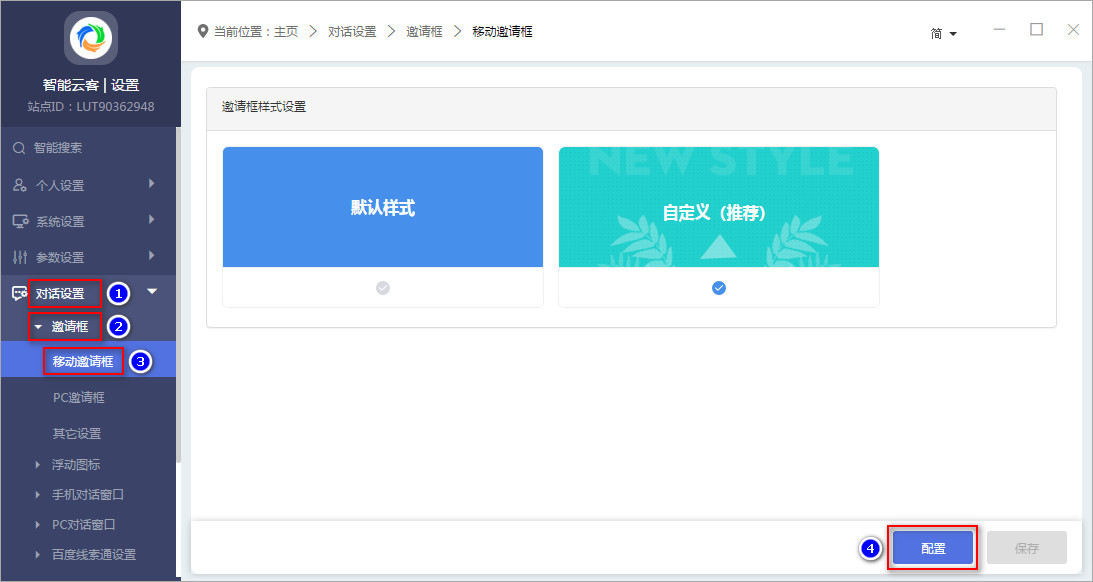The height and width of the screenshot is (582, 1093).
Task: Collapse the 对话设置 down arrow
Action: [x=152, y=291]
